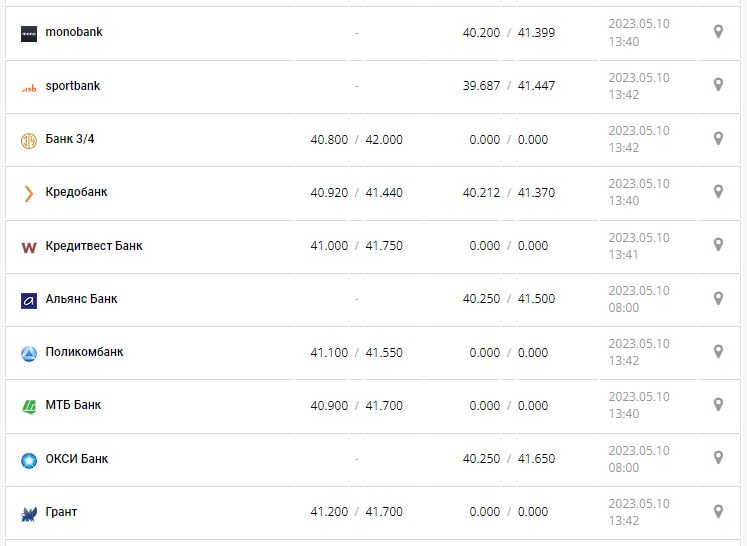Click the Грант logo icon

click(28, 513)
